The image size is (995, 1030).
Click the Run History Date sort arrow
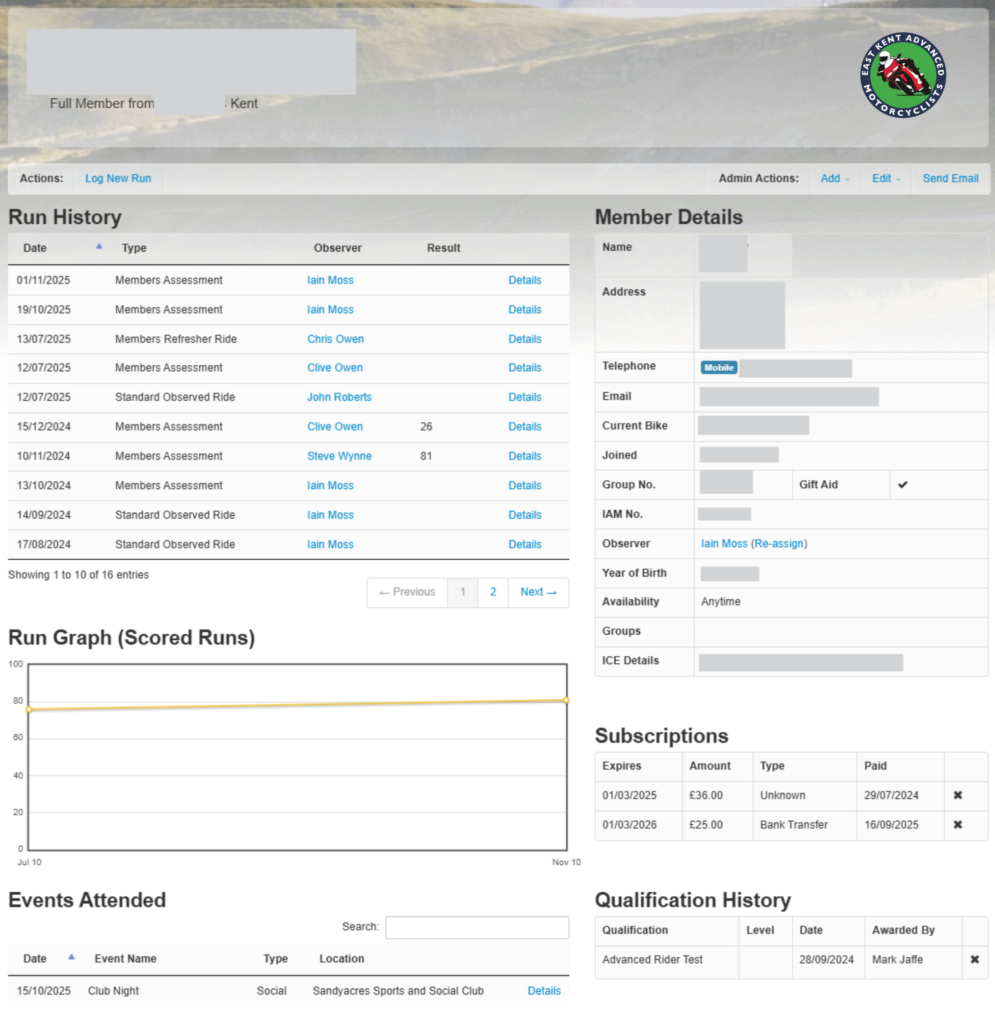(98, 247)
